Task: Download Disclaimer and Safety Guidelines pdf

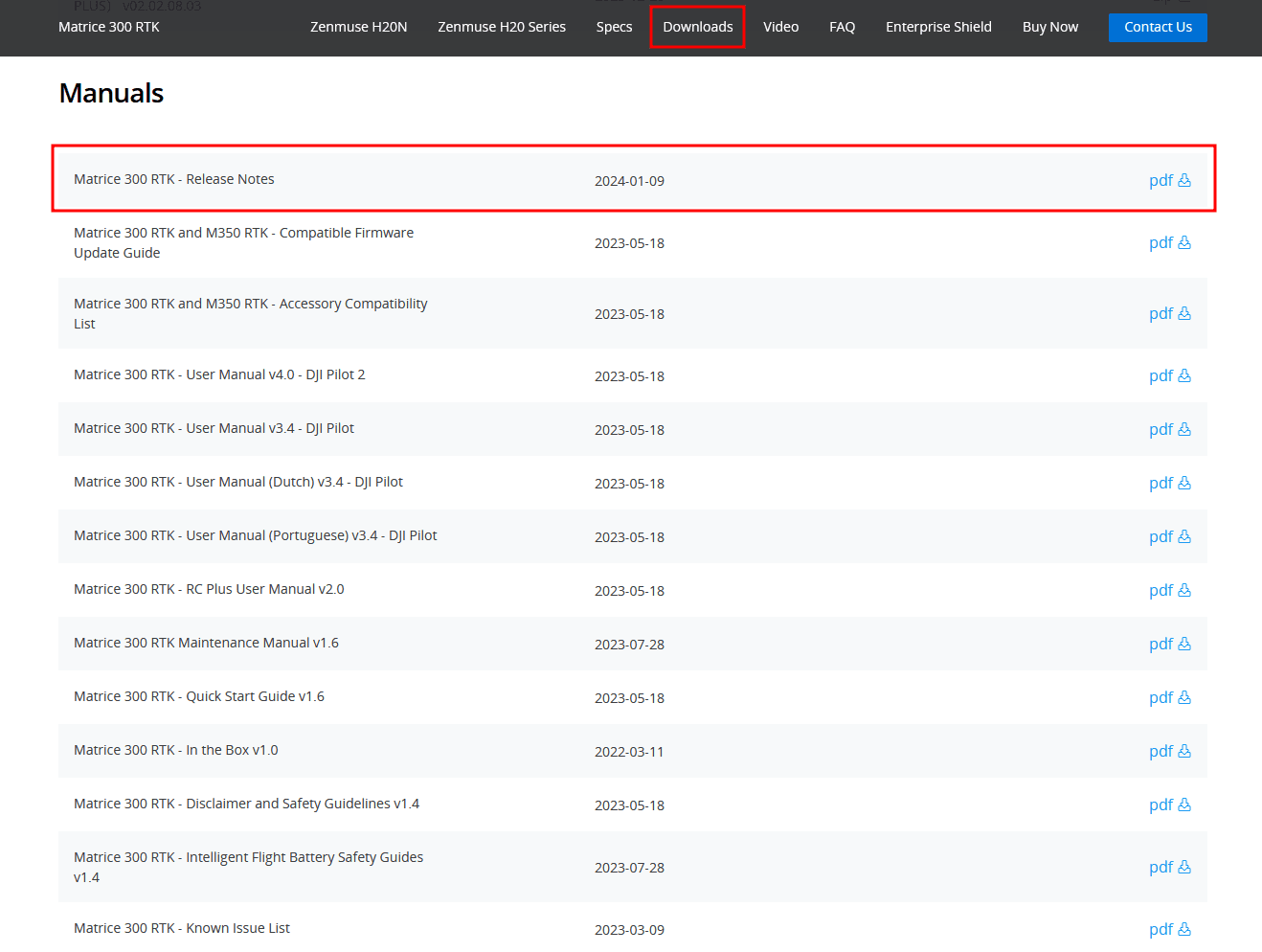Action: point(1169,805)
